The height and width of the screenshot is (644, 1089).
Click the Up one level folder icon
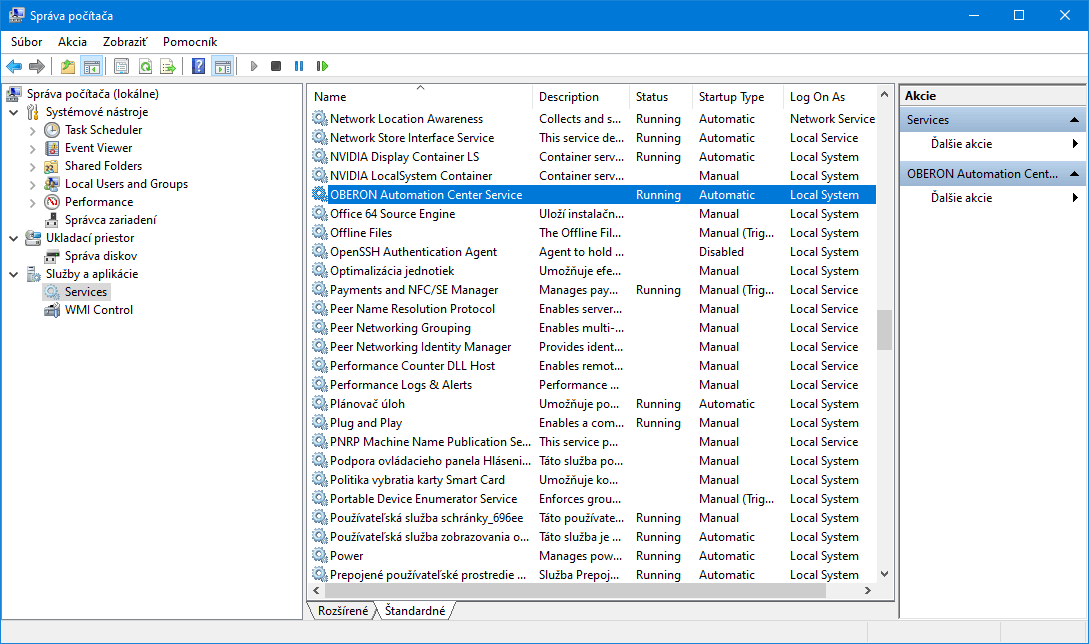pyautogui.click(x=67, y=66)
